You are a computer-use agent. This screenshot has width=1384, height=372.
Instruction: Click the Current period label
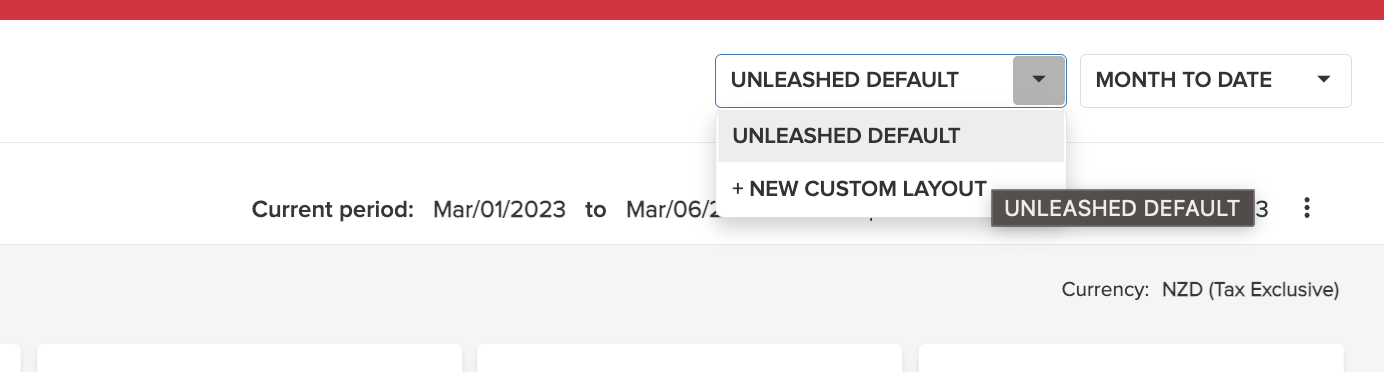pos(332,210)
